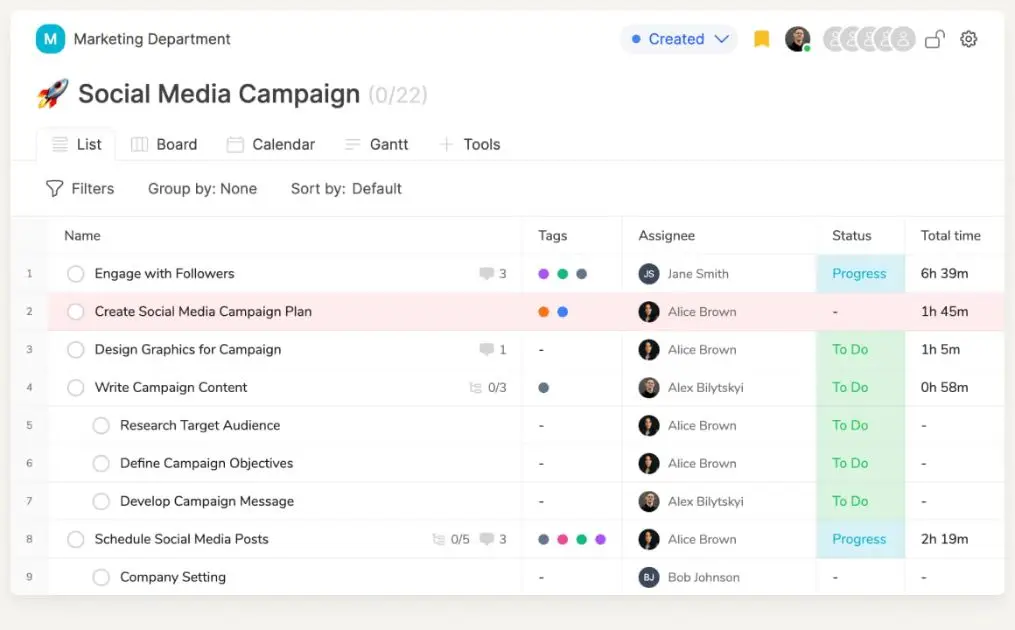Switch to the Gantt tab
Viewport: 1015px width, 630px height.
coord(377,144)
